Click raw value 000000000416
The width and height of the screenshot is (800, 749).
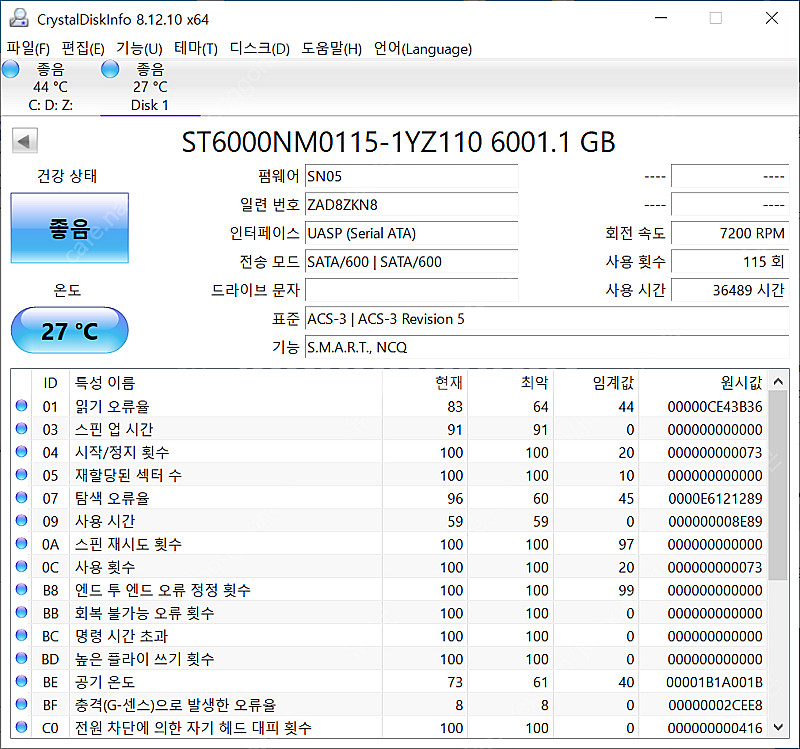coord(715,728)
